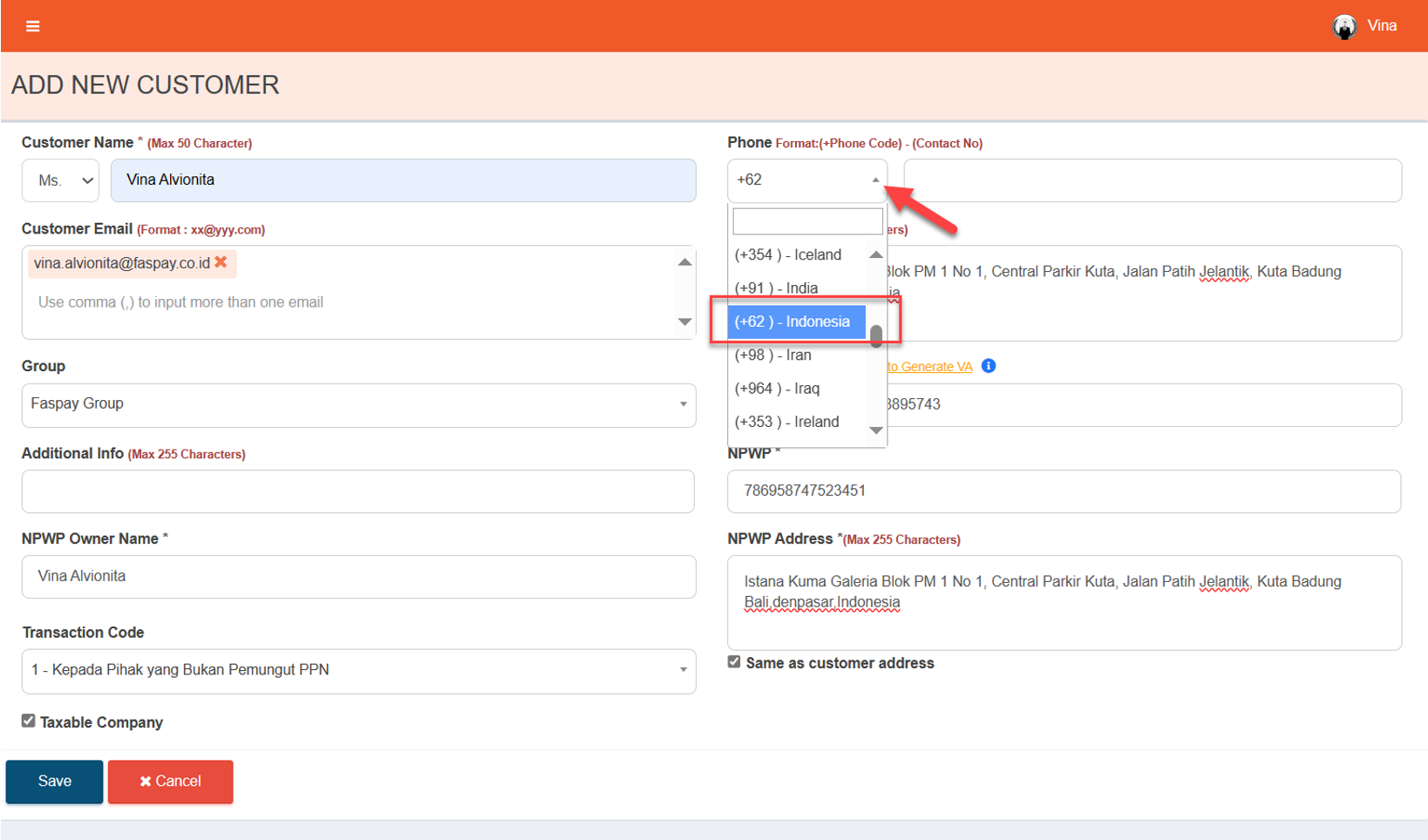
Task: Toggle the Taxable Company checkbox
Action: 29,721
